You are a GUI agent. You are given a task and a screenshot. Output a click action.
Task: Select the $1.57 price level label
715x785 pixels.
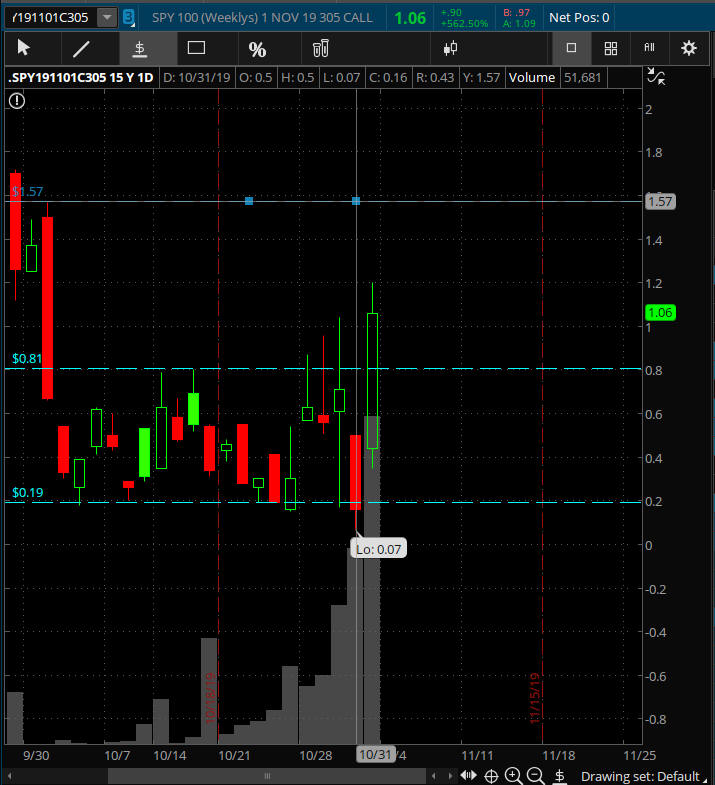click(28, 192)
